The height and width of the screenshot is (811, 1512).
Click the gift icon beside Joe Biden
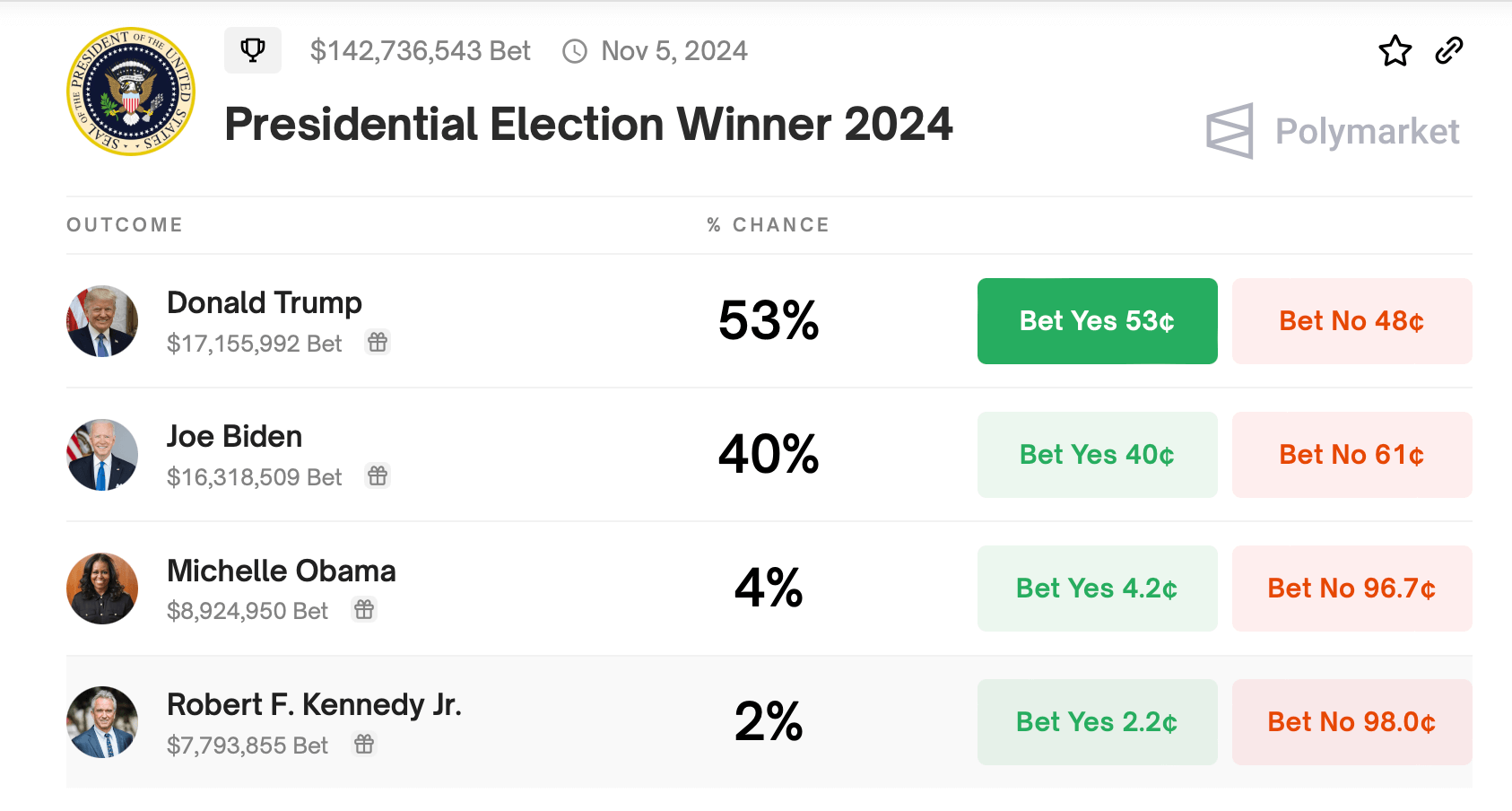(378, 475)
